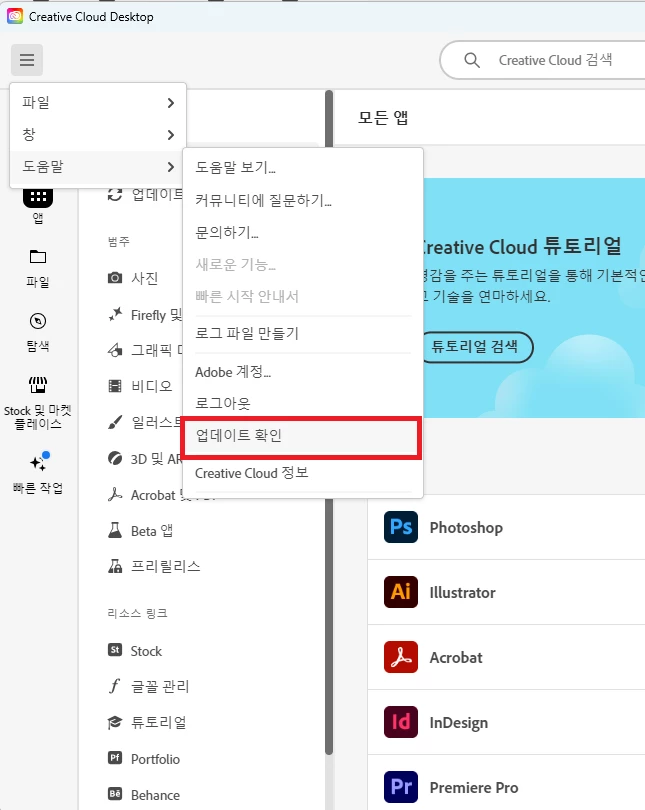Select 로그 파일 만들기 menu entry
Viewport: 645px width, 810px height.
click(x=303, y=334)
